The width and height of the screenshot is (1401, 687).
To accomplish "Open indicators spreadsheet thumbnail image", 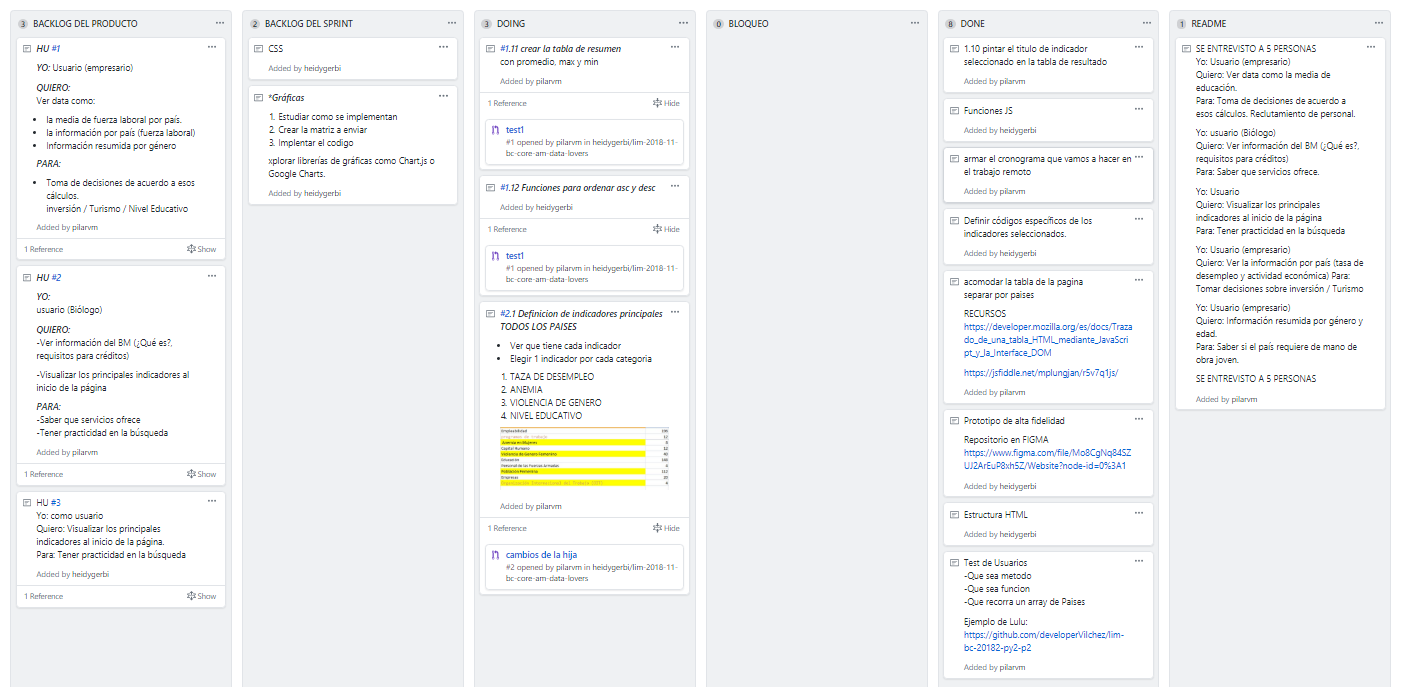I will point(585,456).
